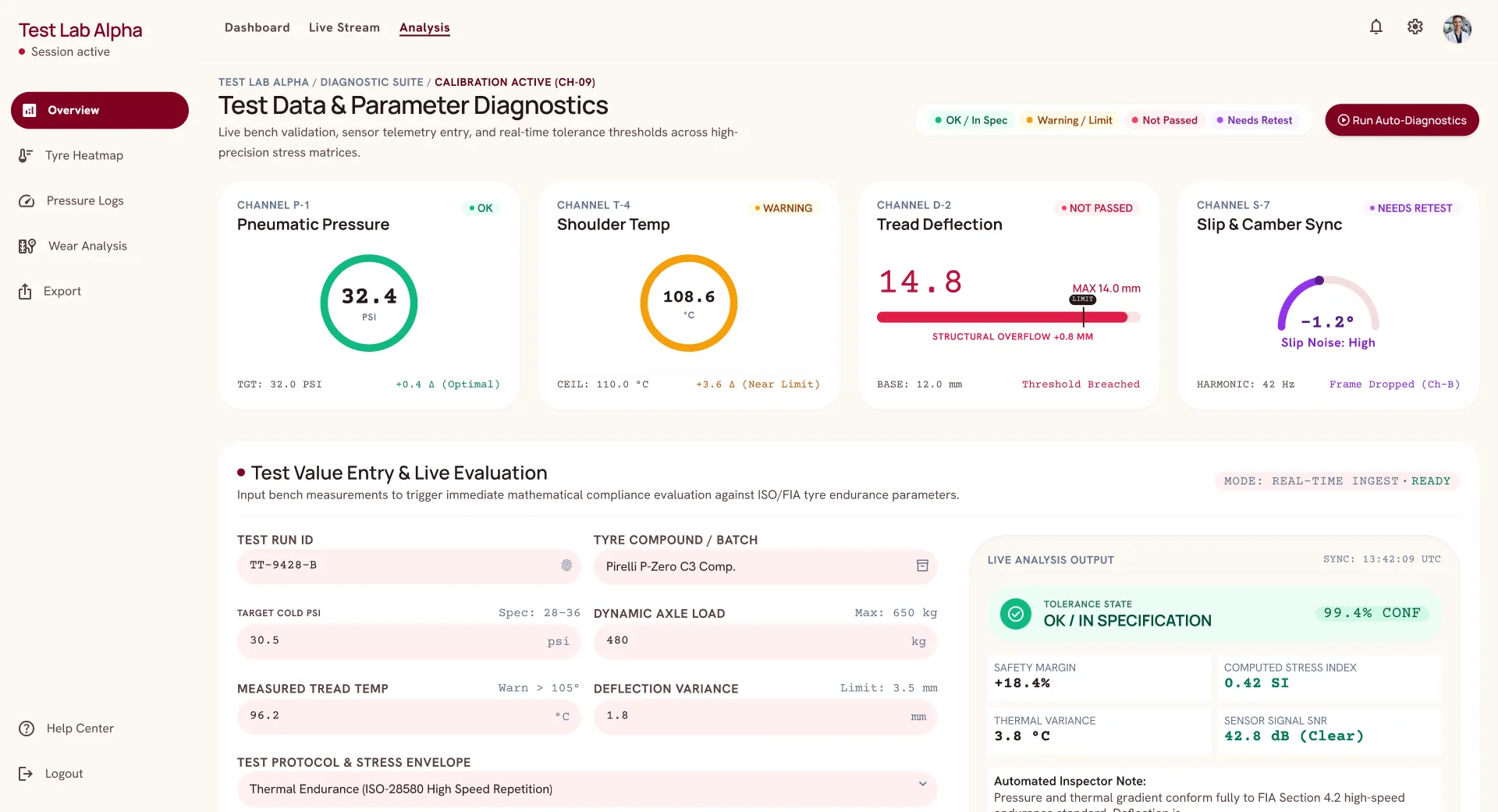This screenshot has height=812, width=1498.
Task: Click the Target Cold PSI input field
Action: pos(409,641)
